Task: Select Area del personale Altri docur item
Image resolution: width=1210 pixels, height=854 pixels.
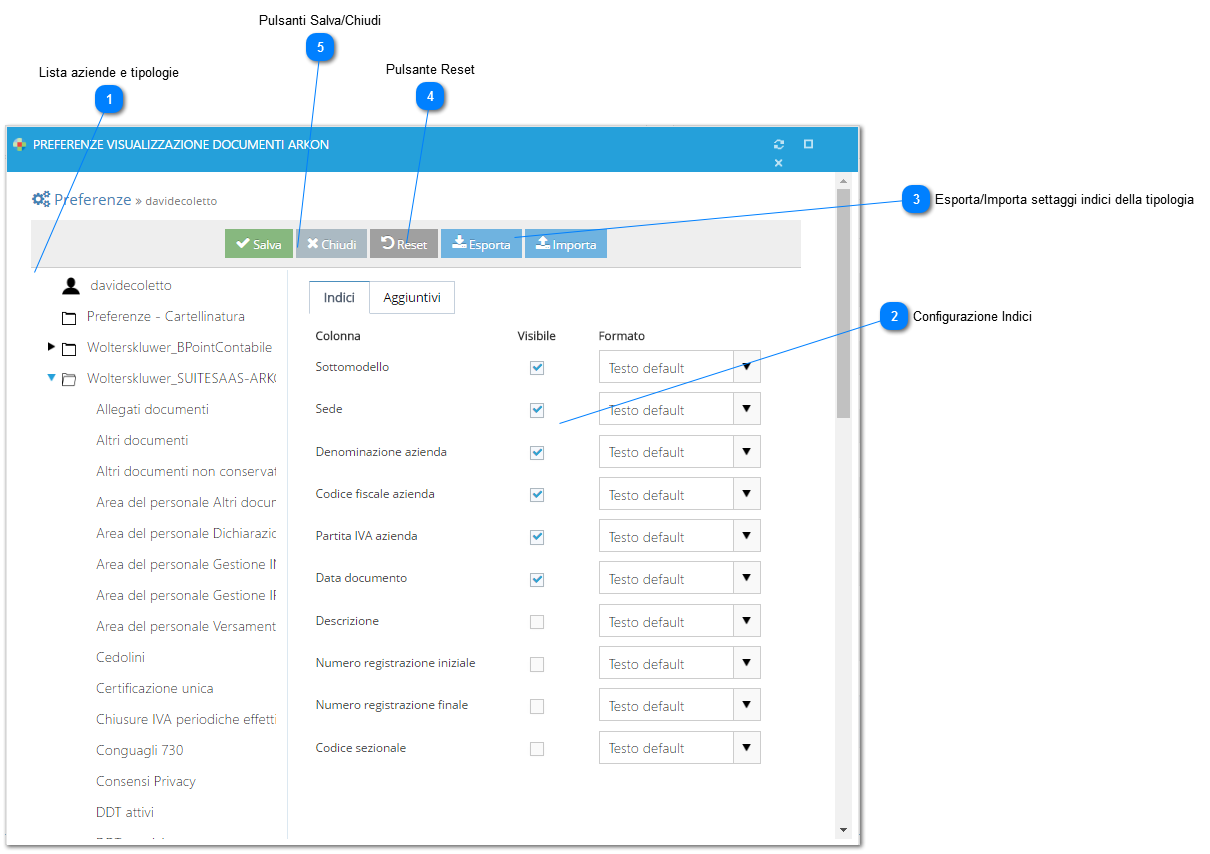Action: coord(186,503)
